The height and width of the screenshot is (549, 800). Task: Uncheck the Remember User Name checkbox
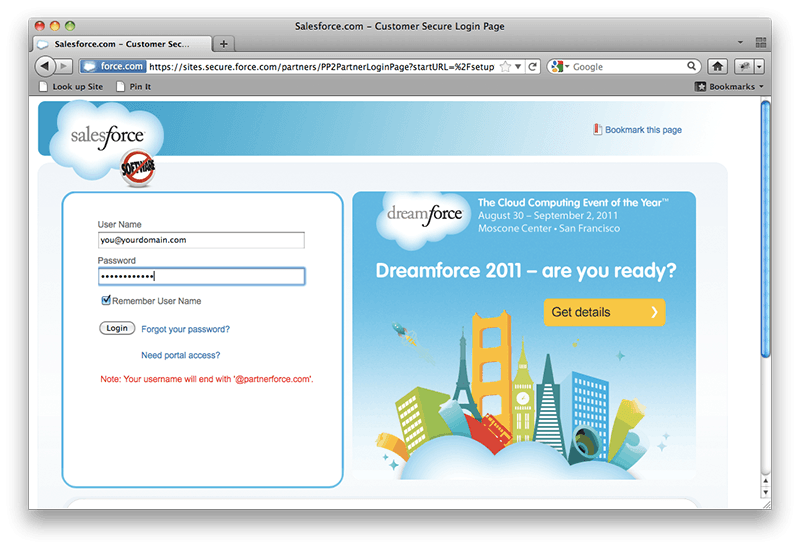pos(106,301)
